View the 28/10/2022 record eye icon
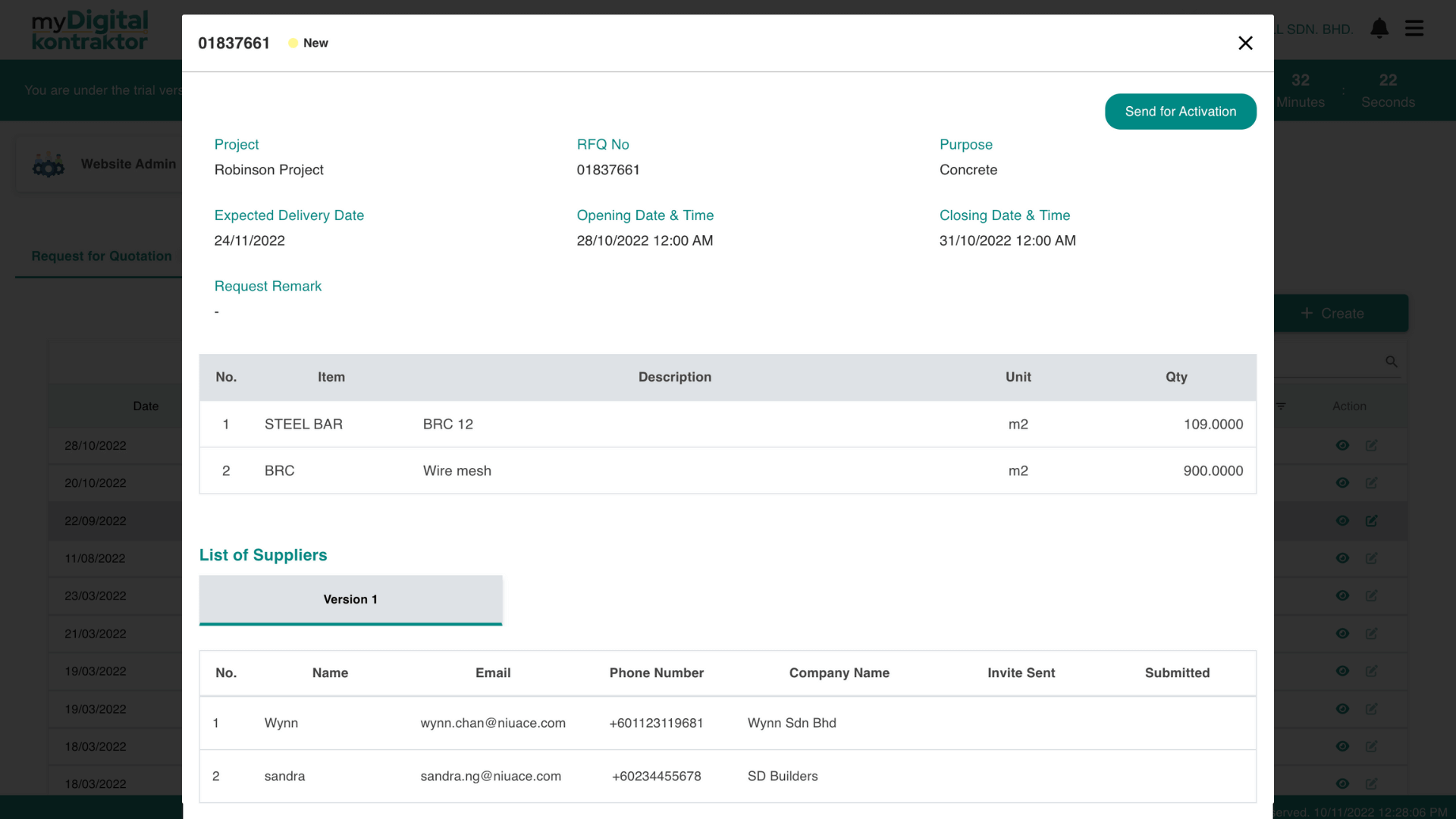This screenshot has width=1456, height=819. pyautogui.click(x=1342, y=445)
